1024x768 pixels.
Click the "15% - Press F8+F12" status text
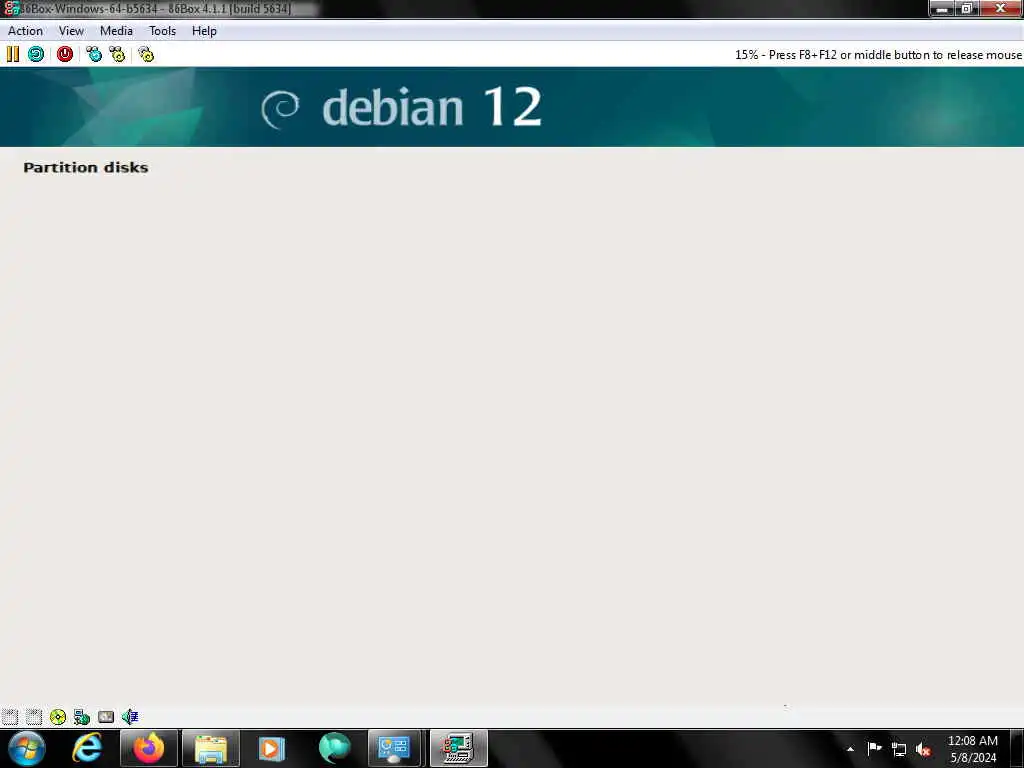(878, 55)
